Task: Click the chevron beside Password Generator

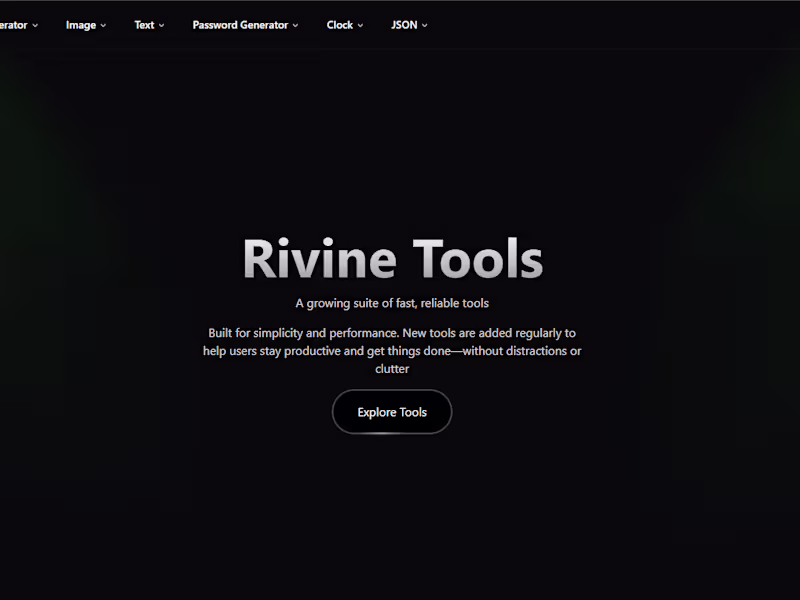Action: click(294, 25)
